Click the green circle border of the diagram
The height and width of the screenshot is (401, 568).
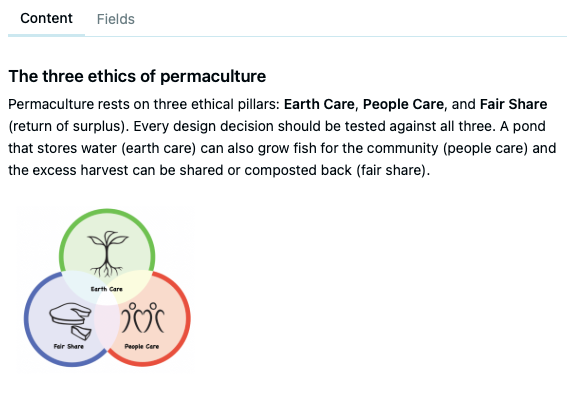click(107, 211)
